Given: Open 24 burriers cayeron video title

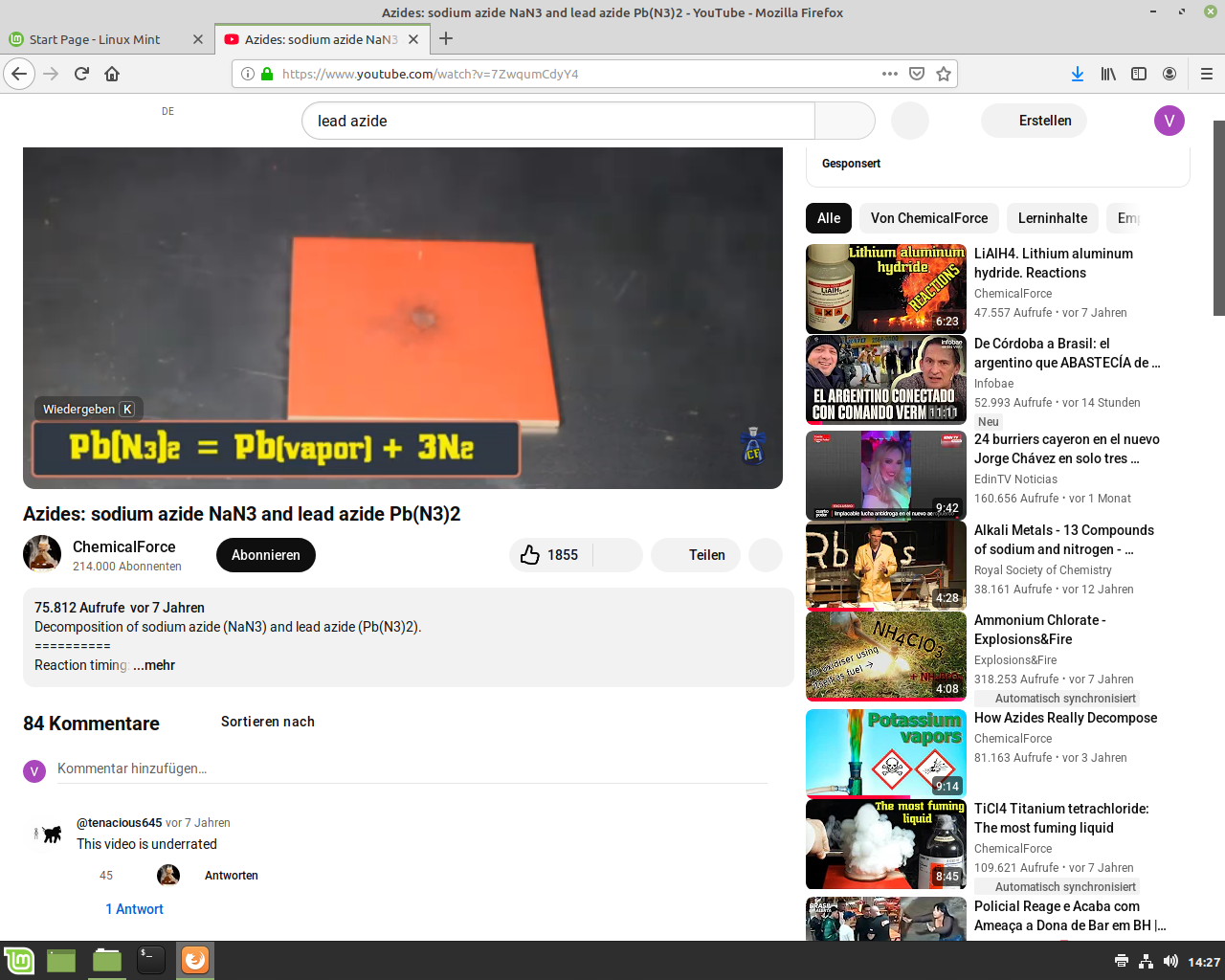Looking at the screenshot, I should coord(1067,449).
